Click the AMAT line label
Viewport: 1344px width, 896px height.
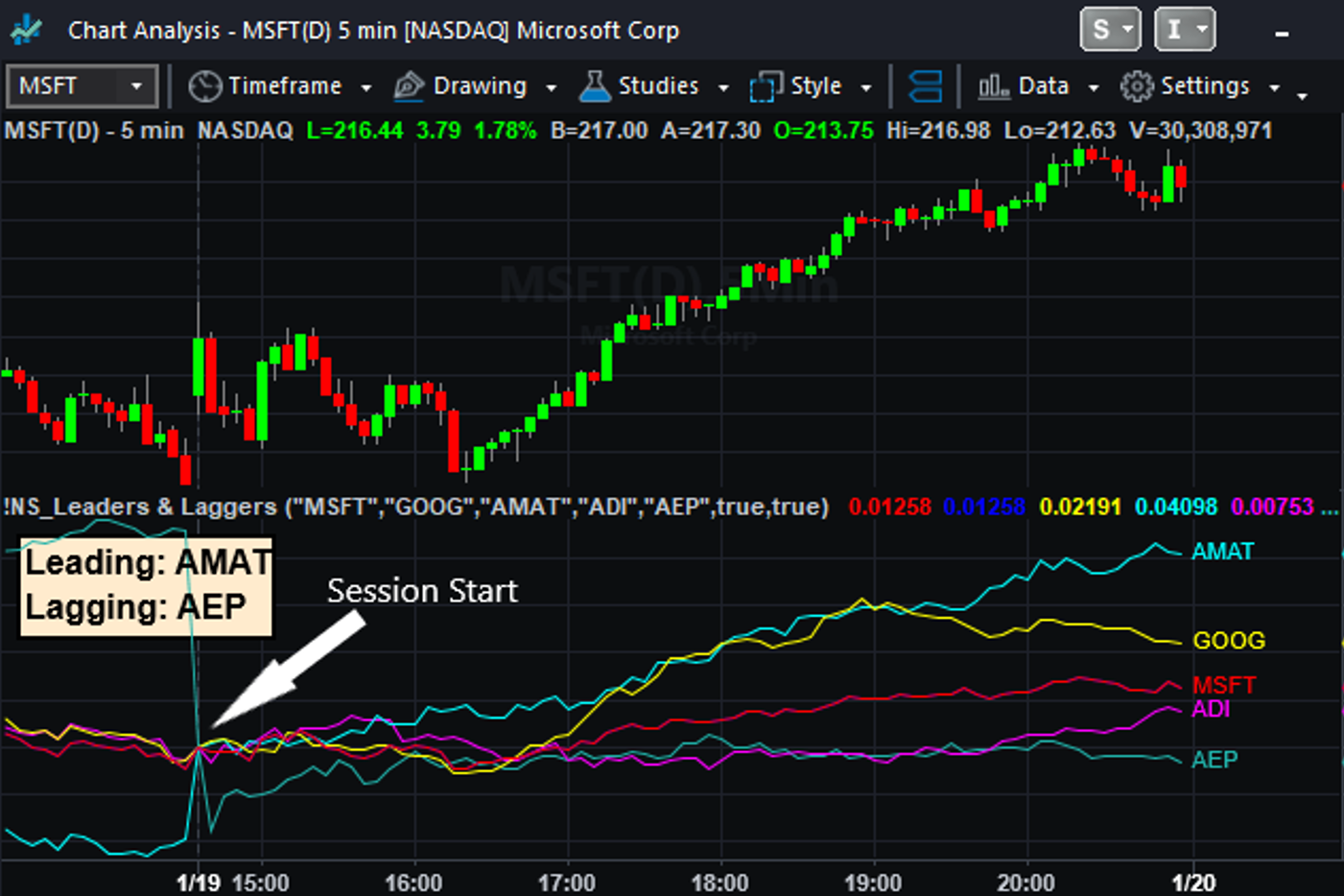1222,552
